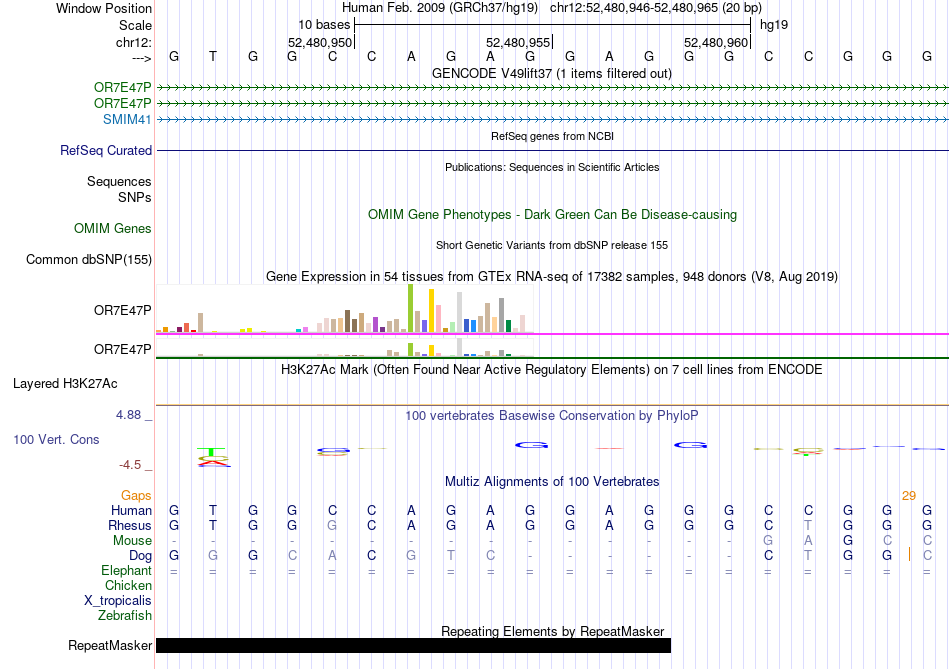Click the Scale track label

[135, 25]
